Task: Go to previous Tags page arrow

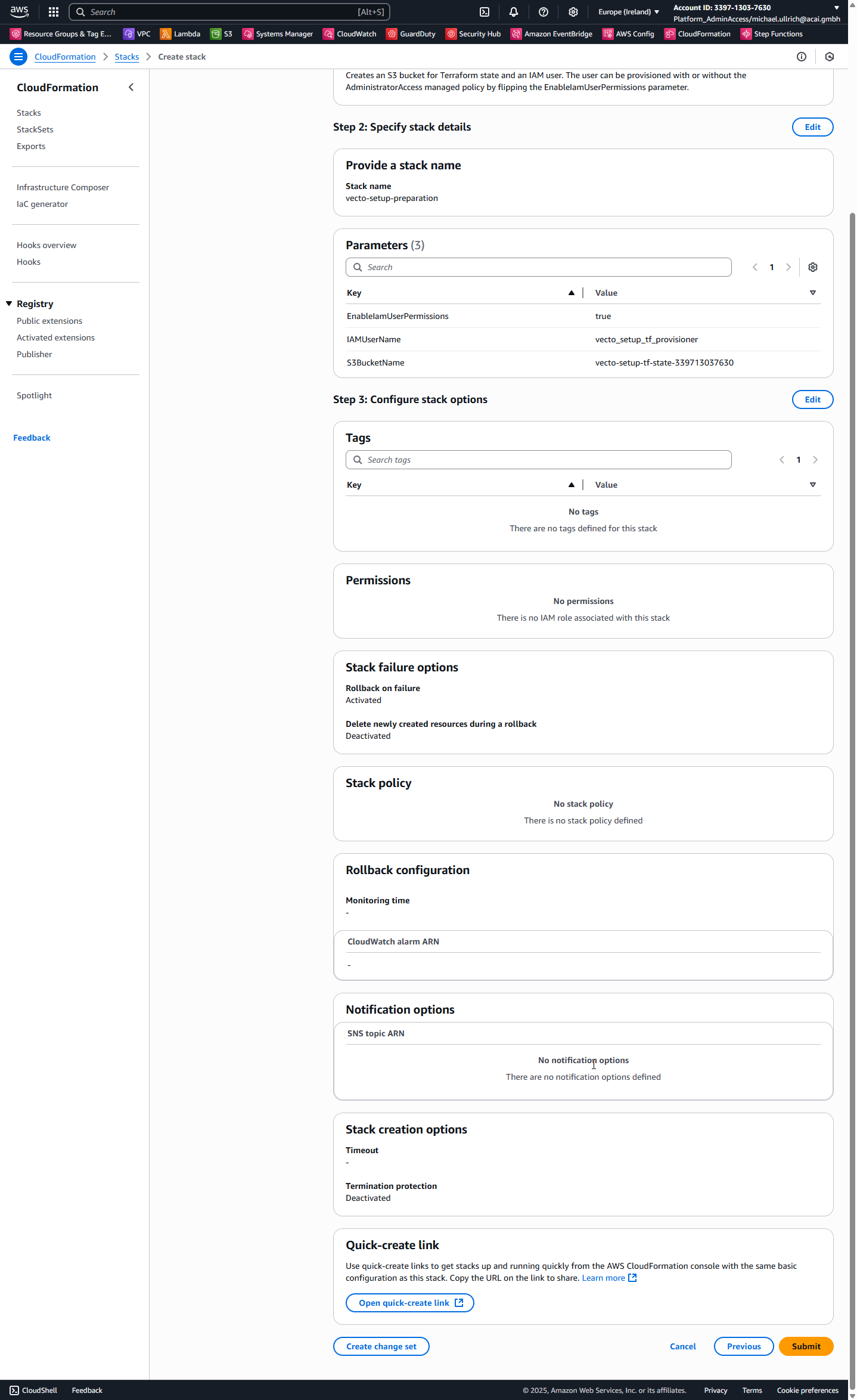Action: pos(782,460)
